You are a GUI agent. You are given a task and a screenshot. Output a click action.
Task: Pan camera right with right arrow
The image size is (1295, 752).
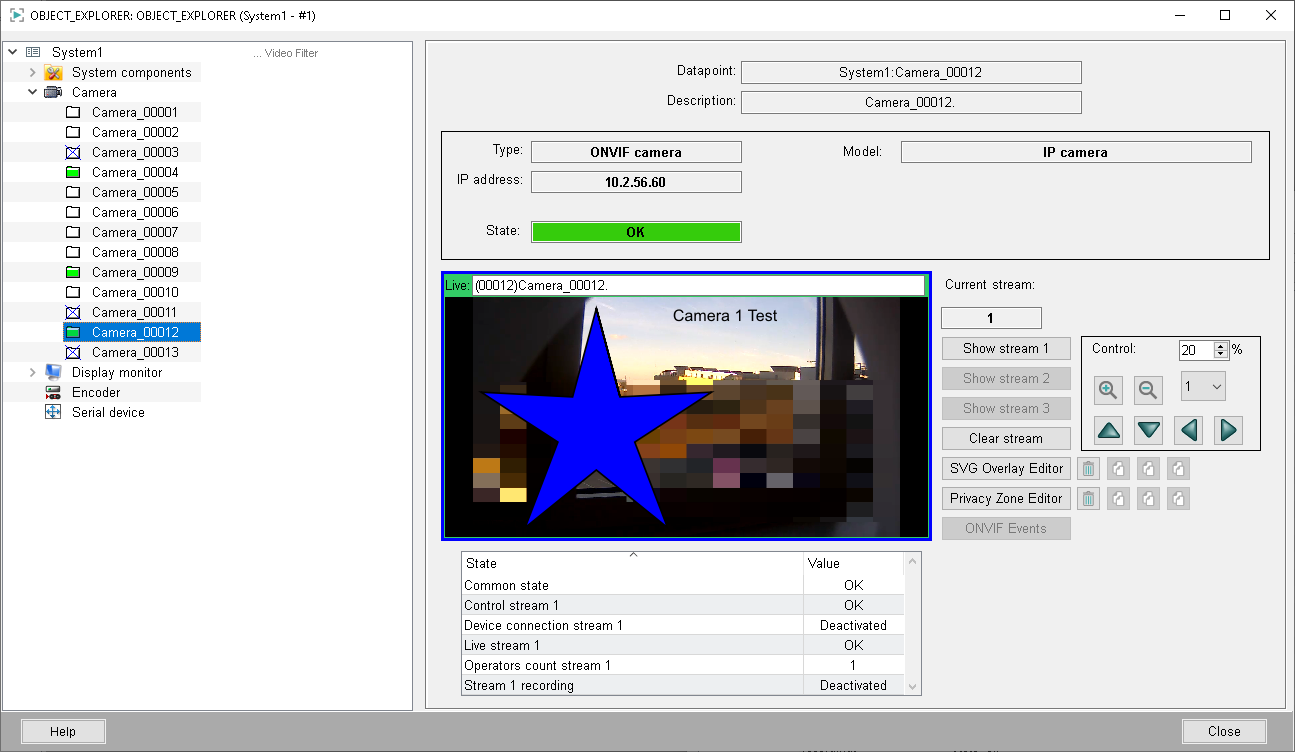click(x=1228, y=431)
